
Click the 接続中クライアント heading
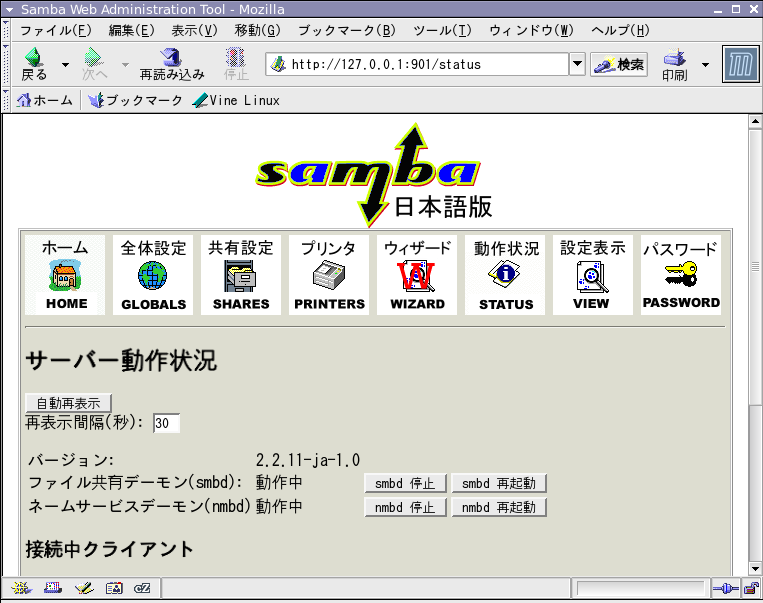[109, 549]
